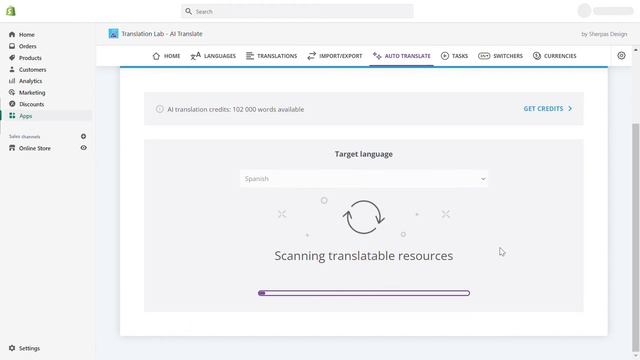
Task: Click the page vertical scrollbar
Action: pos(636,237)
